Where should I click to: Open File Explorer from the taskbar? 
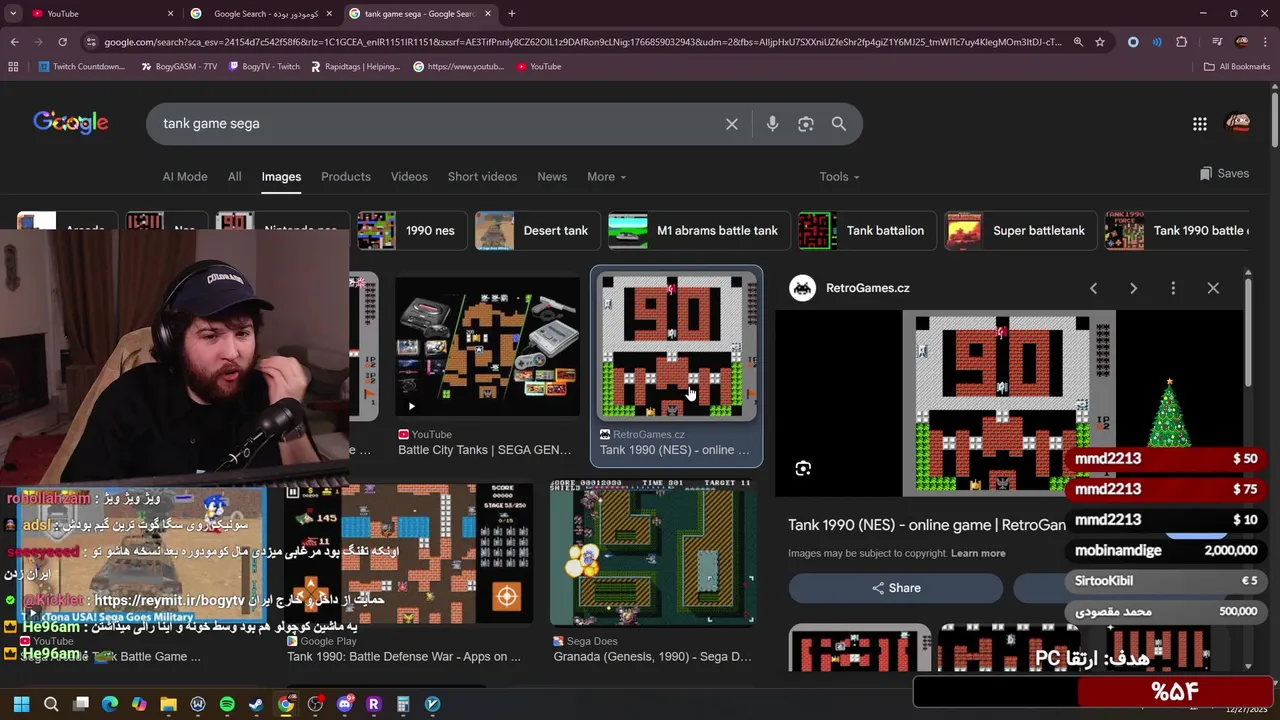click(168, 704)
